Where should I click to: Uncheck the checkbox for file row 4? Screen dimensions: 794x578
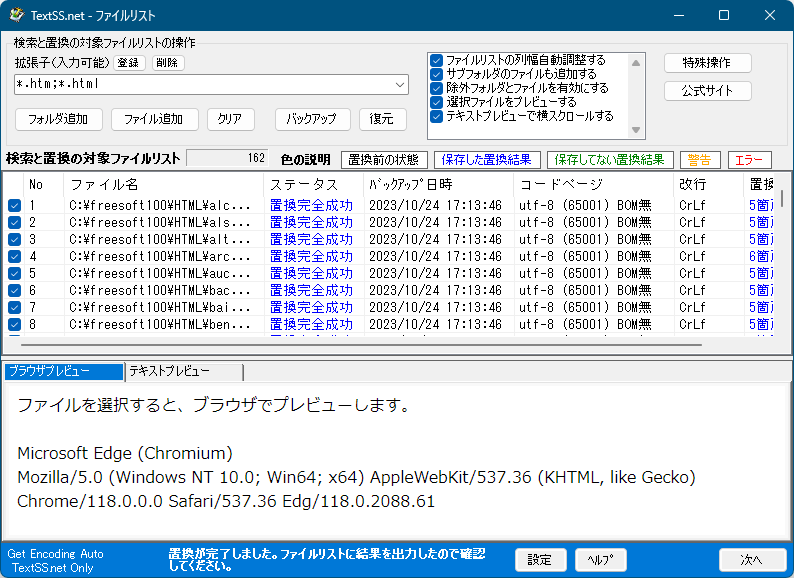pos(14,256)
